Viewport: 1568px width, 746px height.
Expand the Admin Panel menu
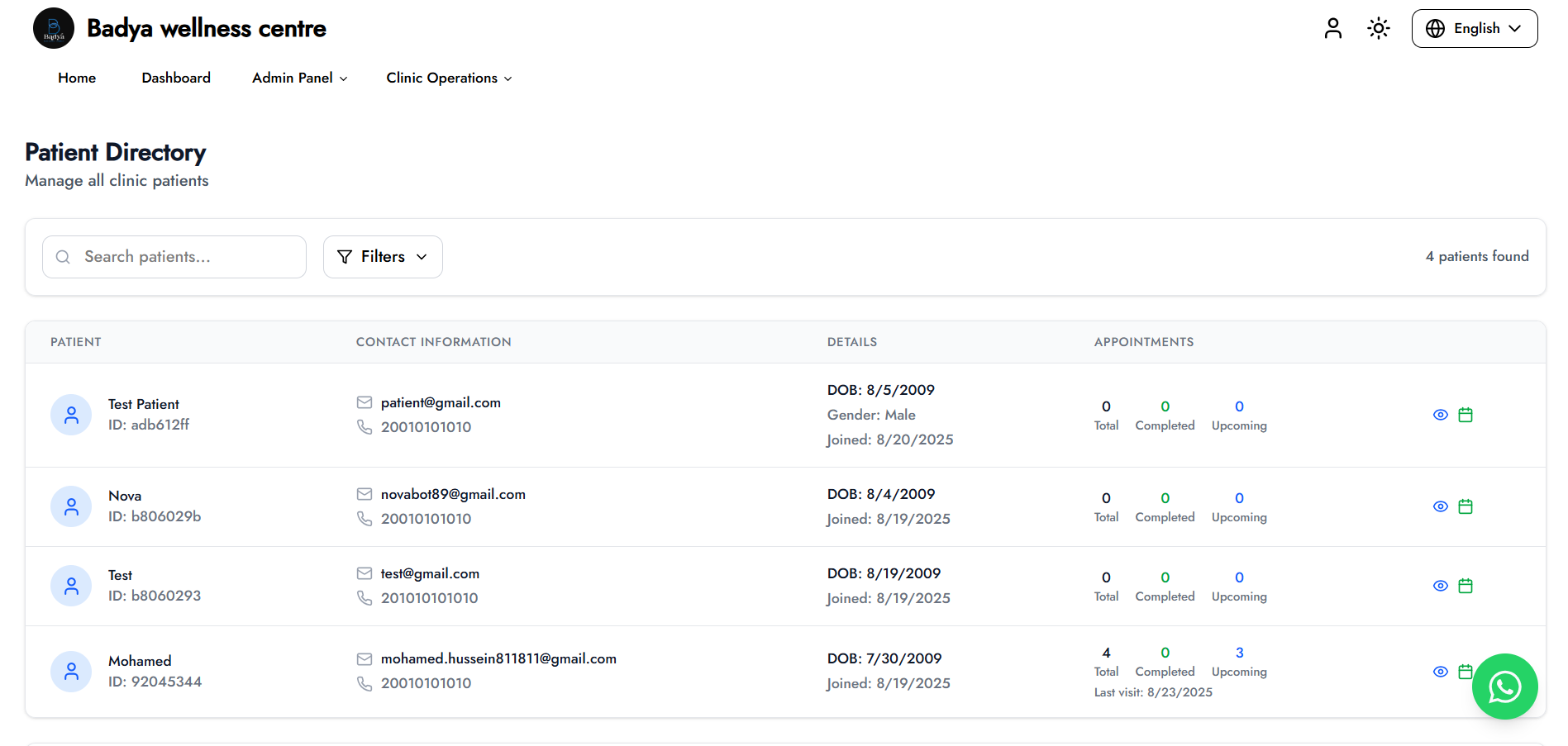[x=300, y=78]
